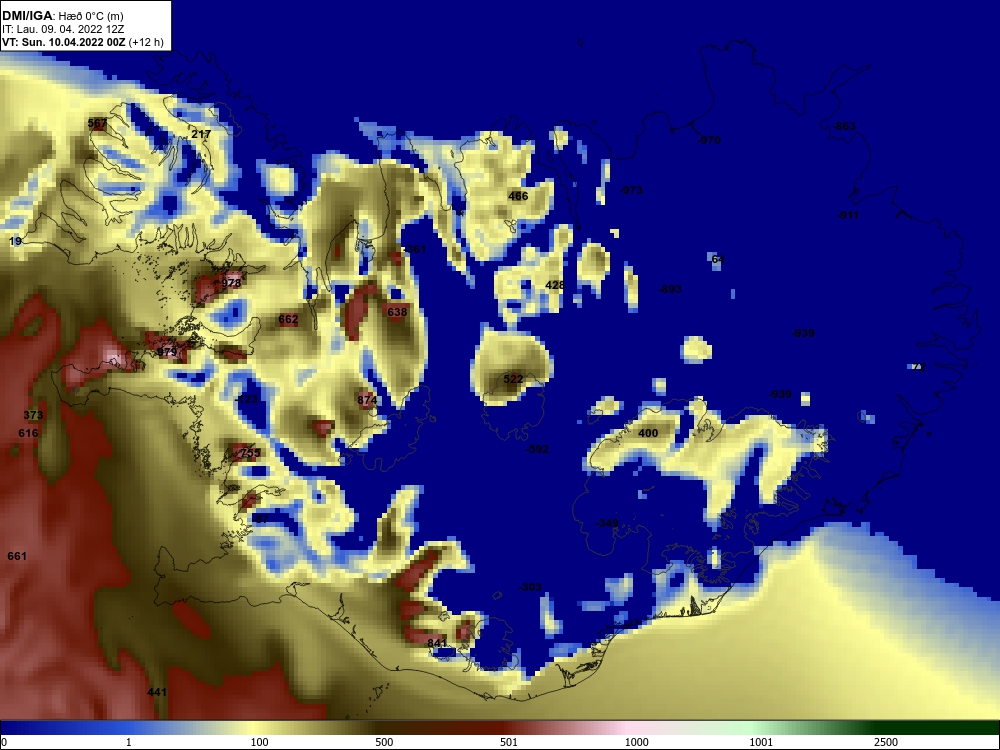The height and width of the screenshot is (750, 1000).
Task: Click the IT: Lau. 09. 04. 2022 12Z line
Action: (x=62, y=29)
